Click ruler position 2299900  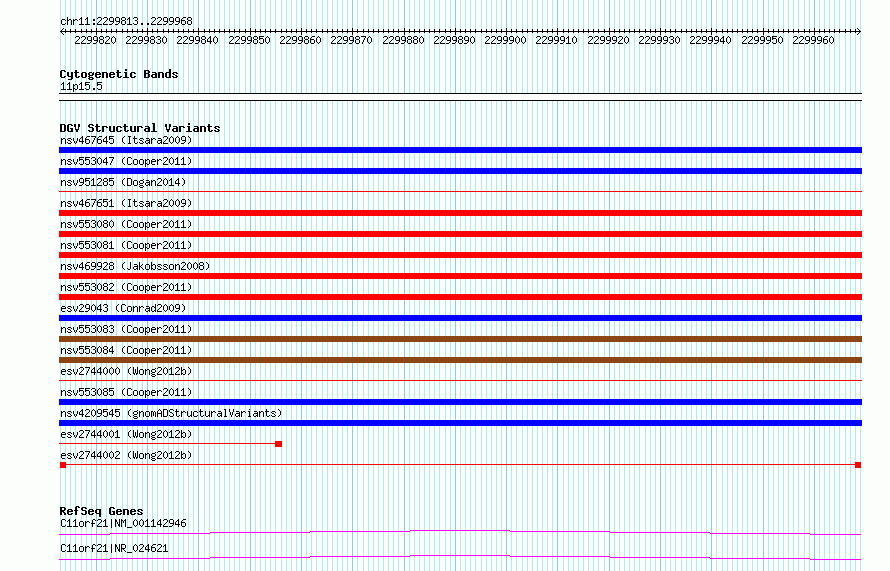505,40
